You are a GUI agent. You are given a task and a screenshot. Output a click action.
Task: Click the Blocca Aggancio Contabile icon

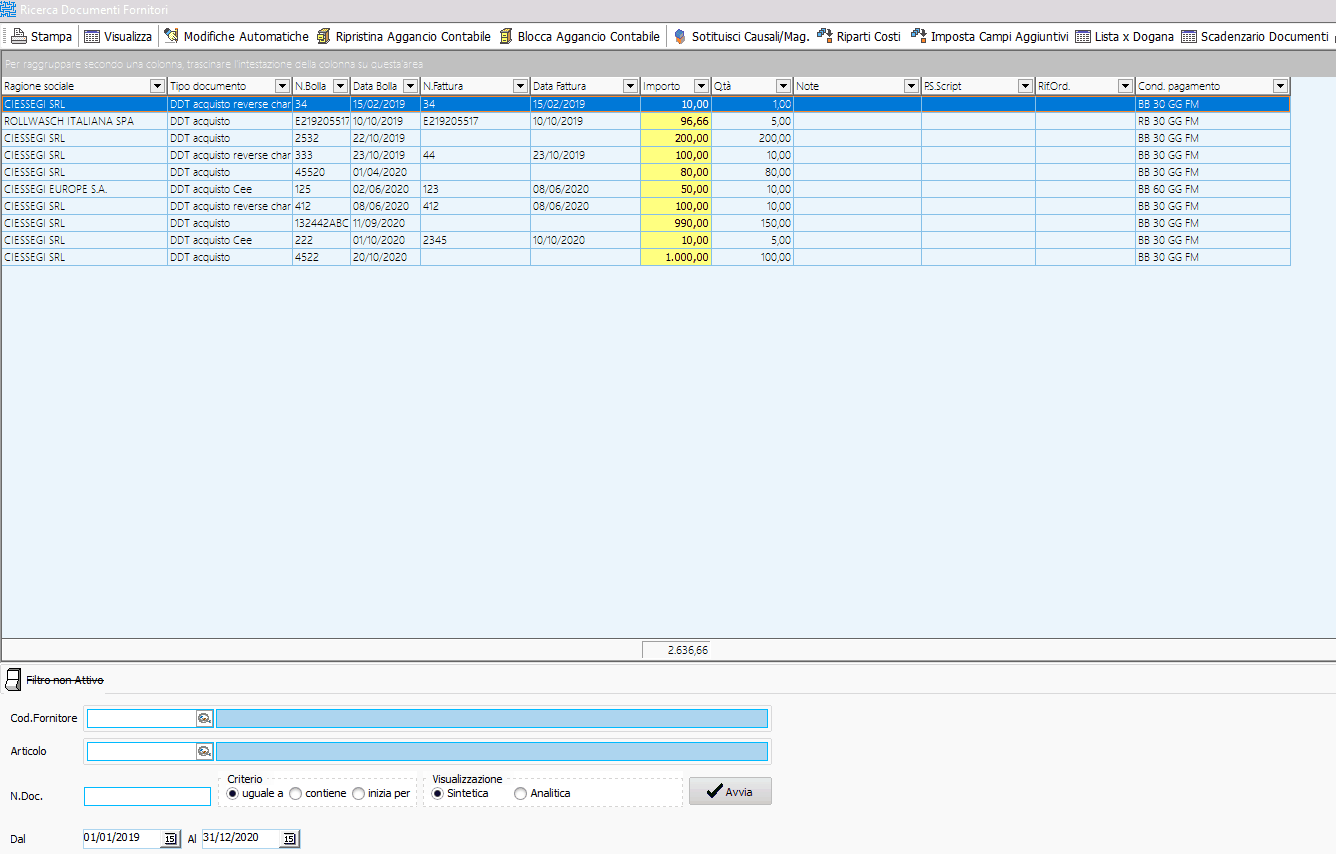coord(506,37)
